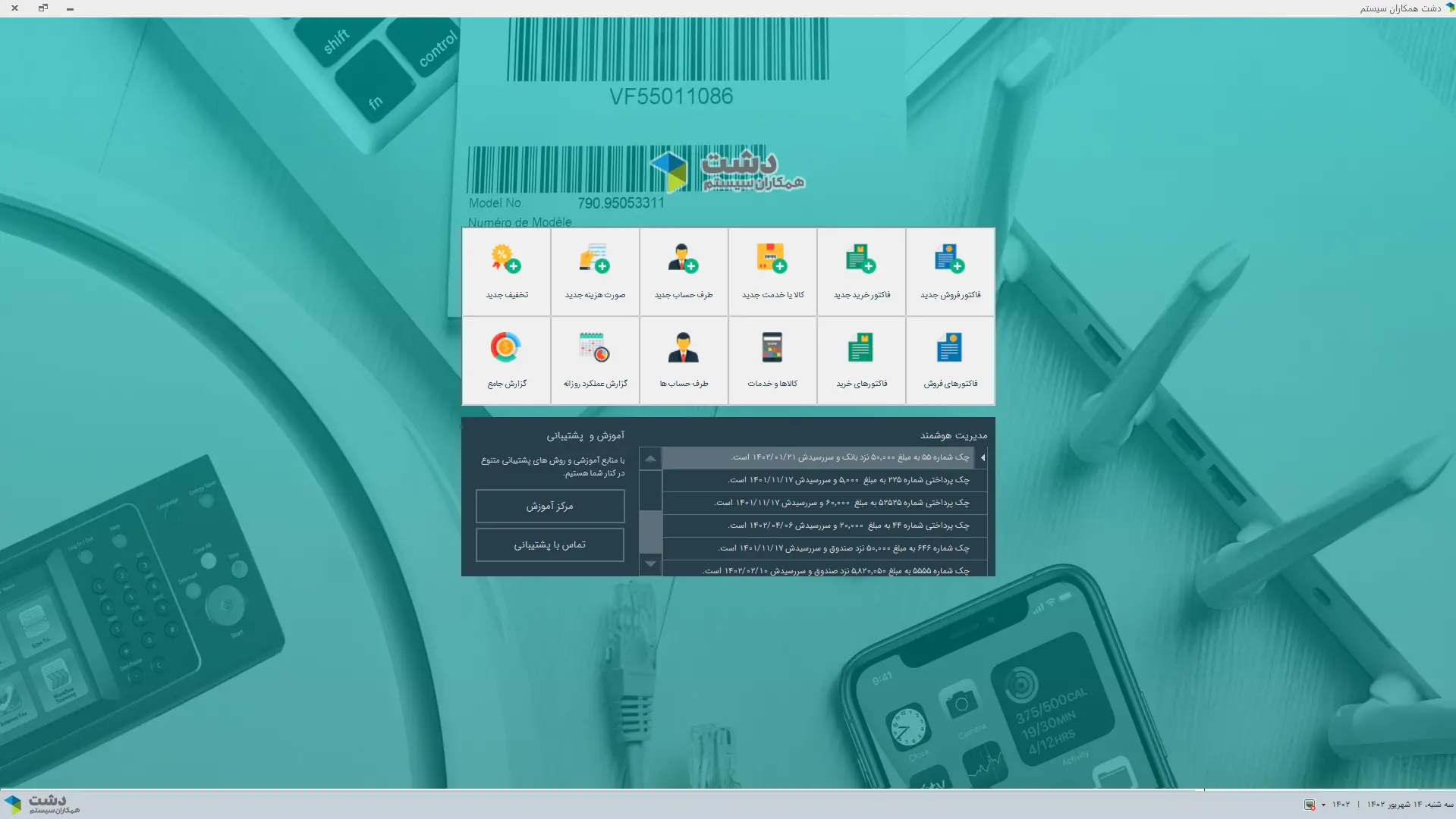1456x819 pixels.
Task: Create new expense bill (صورت هزینه جدید)
Action: (x=595, y=271)
